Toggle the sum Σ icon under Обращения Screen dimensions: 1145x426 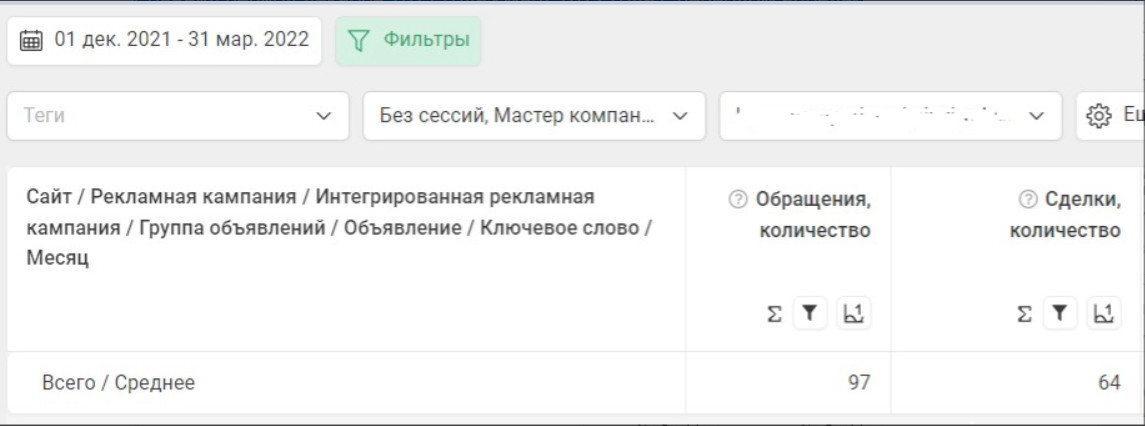(774, 314)
